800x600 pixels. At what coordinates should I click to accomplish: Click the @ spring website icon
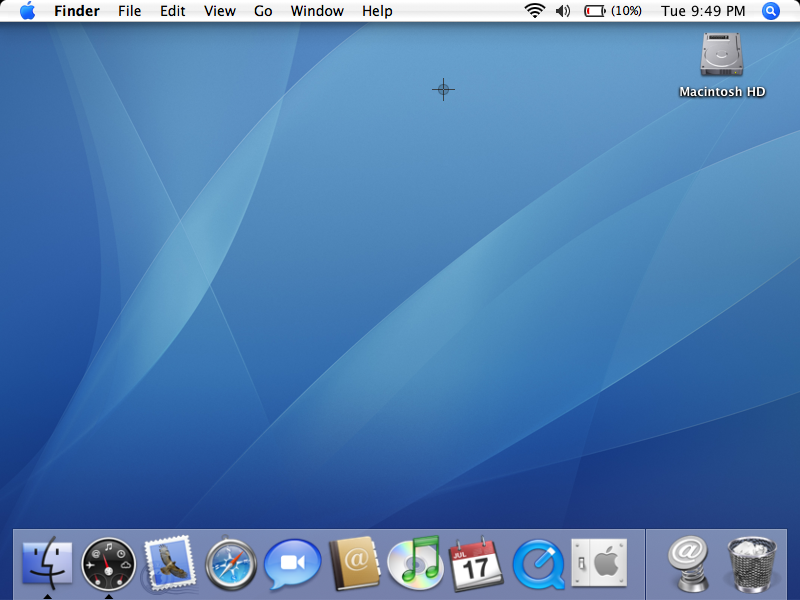tap(688, 563)
